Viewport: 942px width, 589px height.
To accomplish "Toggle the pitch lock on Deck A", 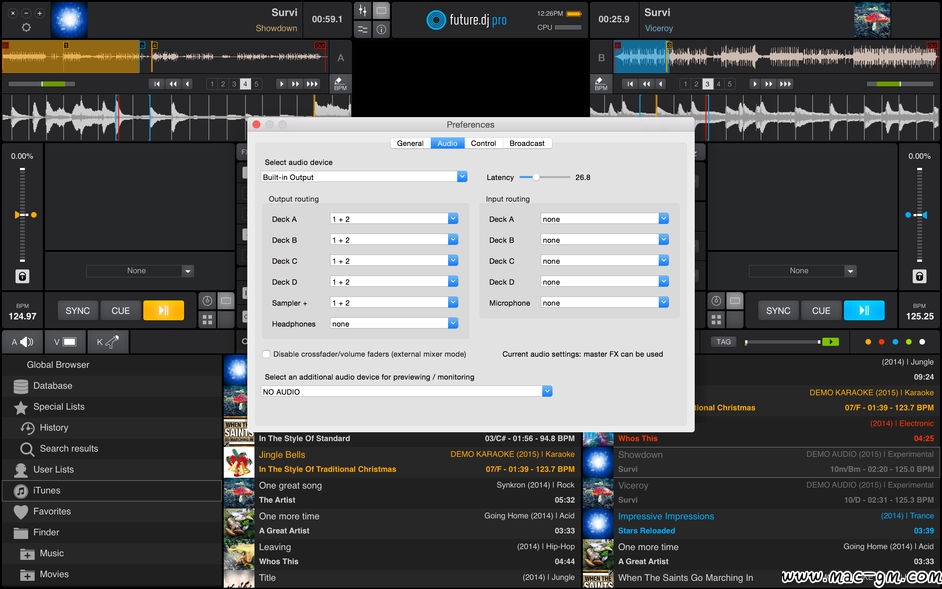I will point(22,276).
